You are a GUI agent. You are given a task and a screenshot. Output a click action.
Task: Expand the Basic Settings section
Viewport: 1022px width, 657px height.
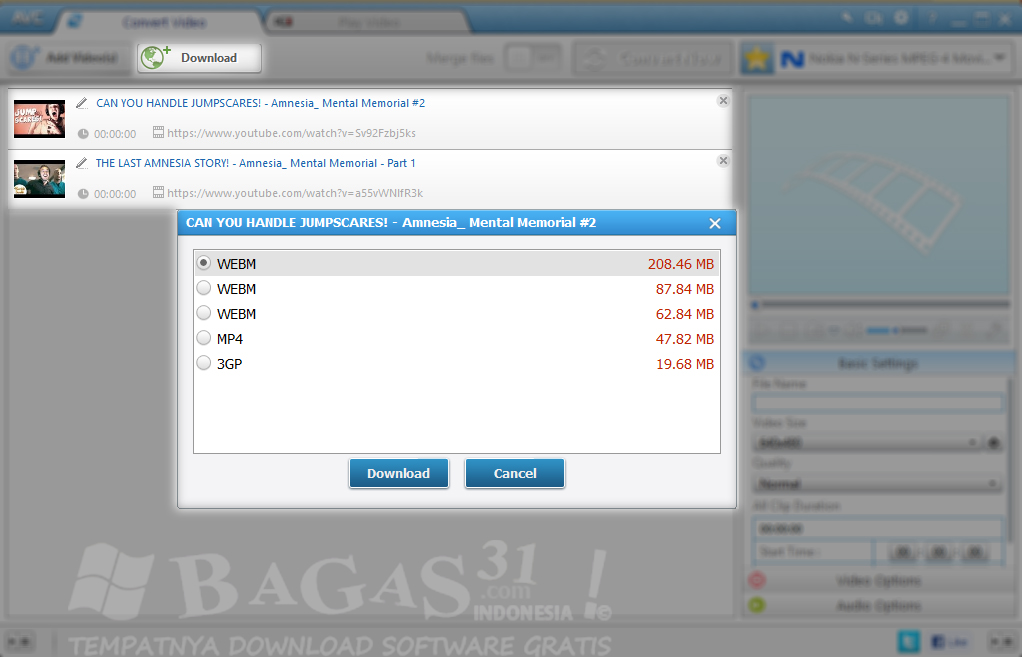pos(878,363)
